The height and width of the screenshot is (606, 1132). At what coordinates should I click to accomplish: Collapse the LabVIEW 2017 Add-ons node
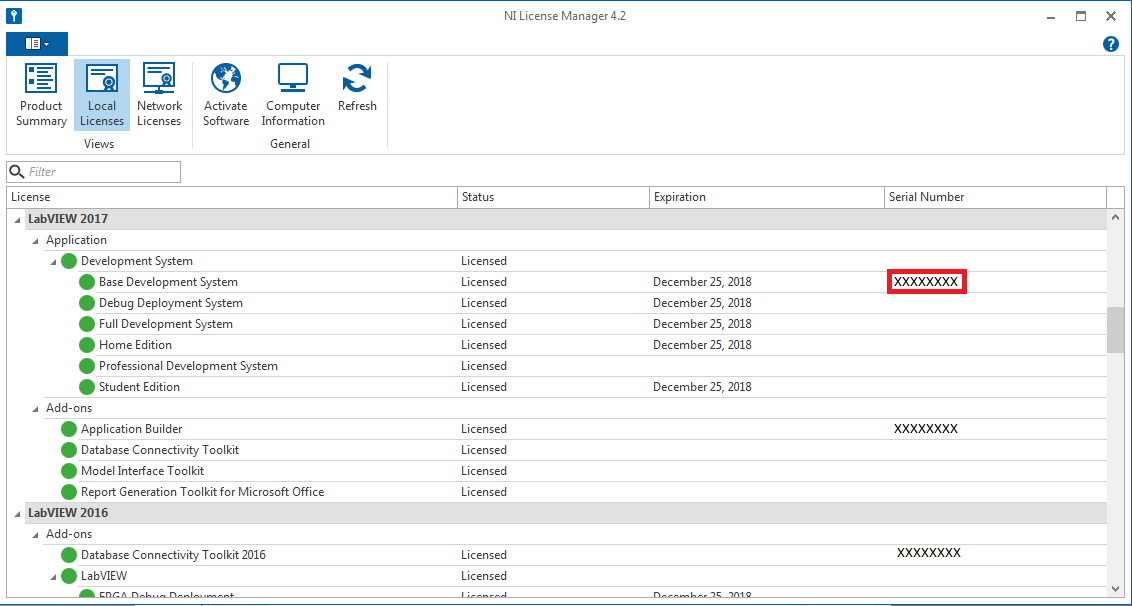[x=36, y=408]
